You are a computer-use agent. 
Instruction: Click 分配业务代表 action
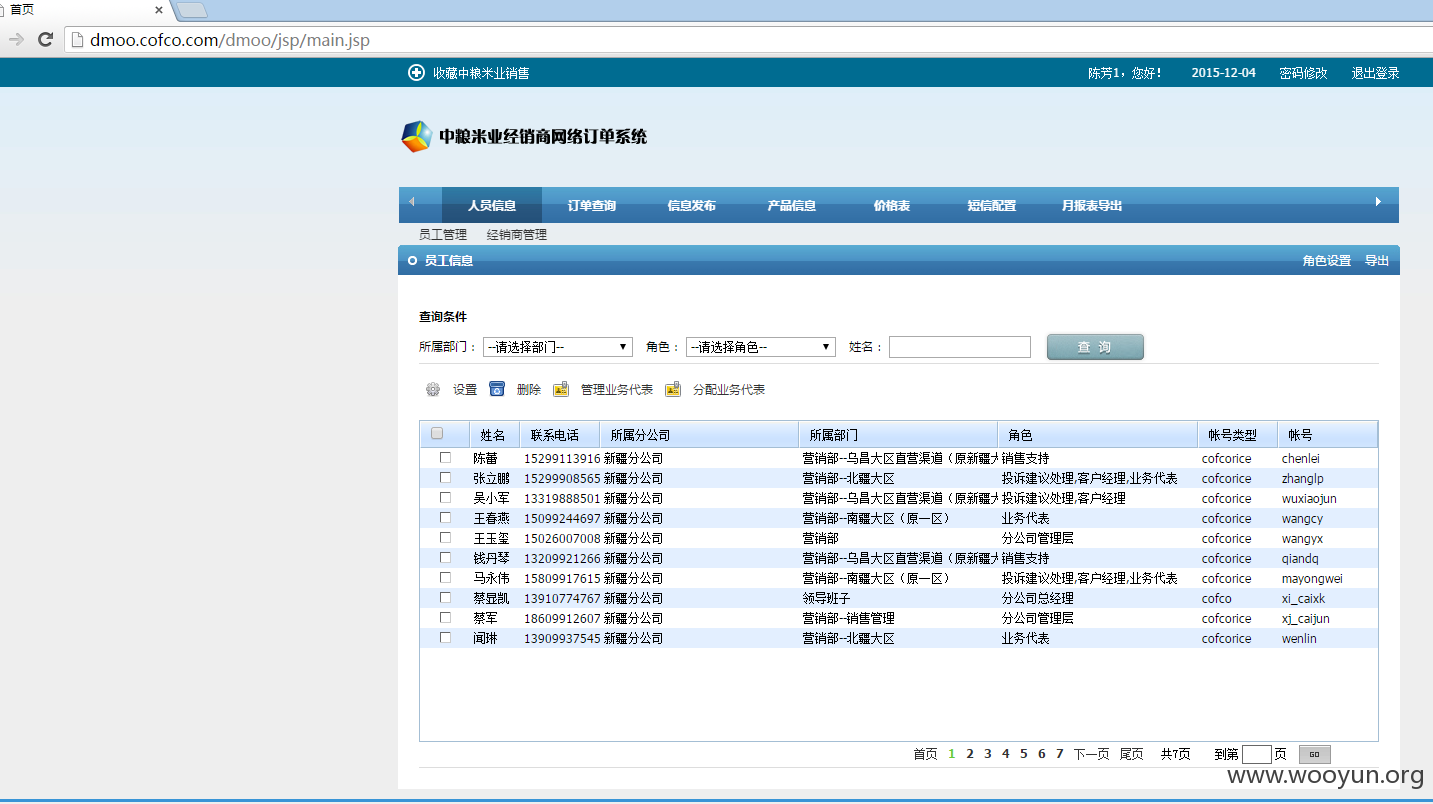click(729, 390)
